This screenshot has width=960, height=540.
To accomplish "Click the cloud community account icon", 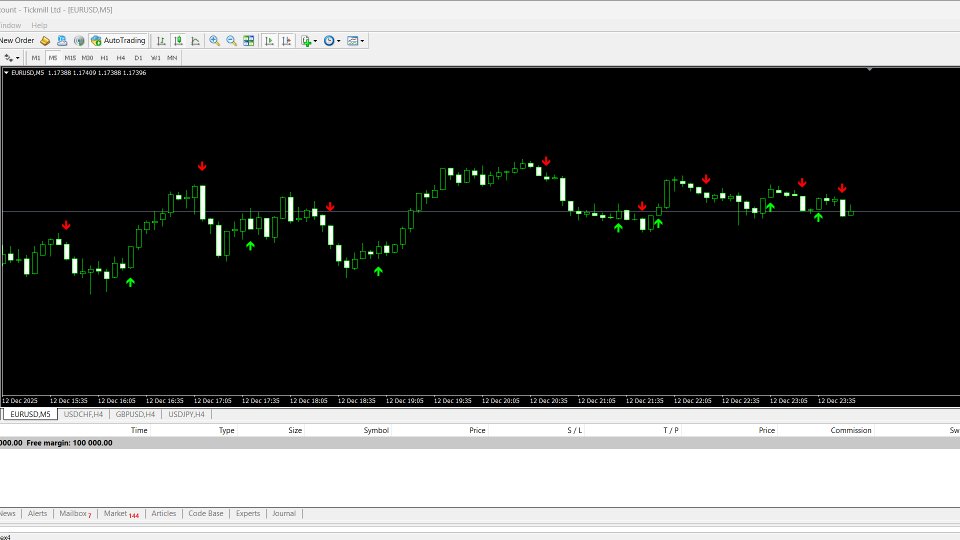I will [62, 40].
